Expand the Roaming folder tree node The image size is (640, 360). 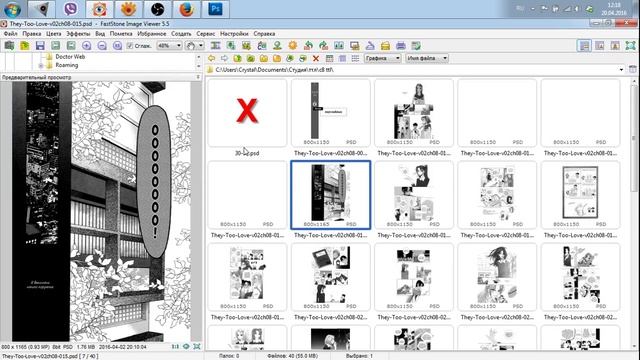tap(40, 65)
